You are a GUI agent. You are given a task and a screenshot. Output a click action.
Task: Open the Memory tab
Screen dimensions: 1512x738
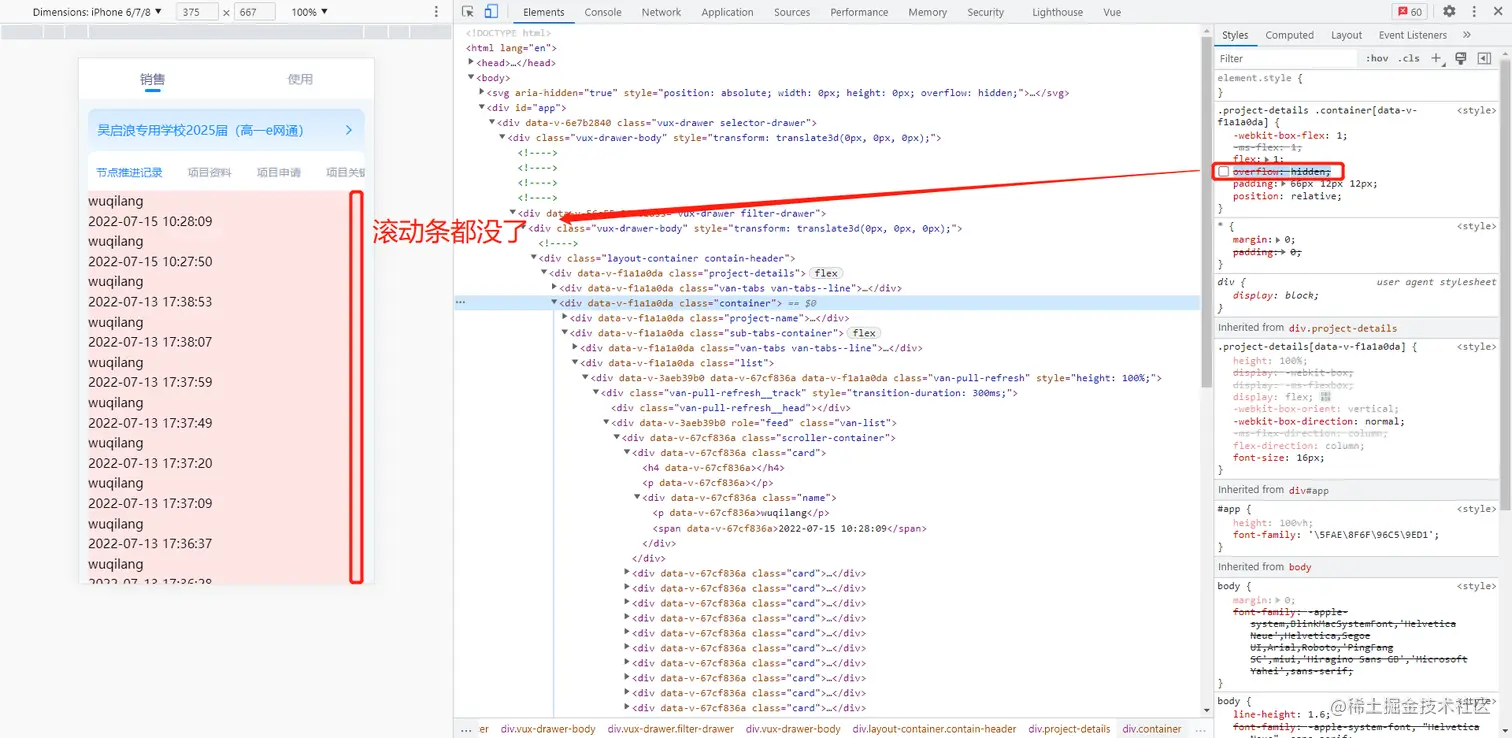(x=927, y=12)
